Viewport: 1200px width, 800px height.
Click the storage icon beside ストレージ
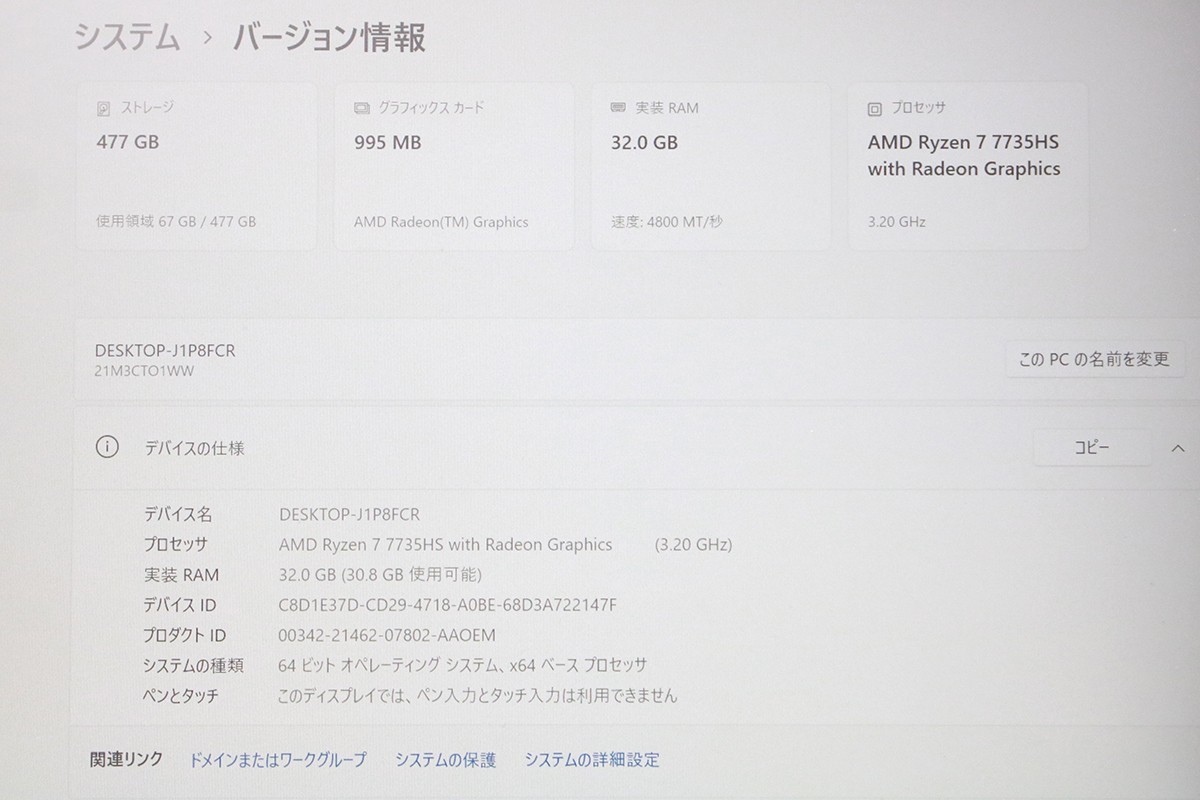[x=104, y=108]
